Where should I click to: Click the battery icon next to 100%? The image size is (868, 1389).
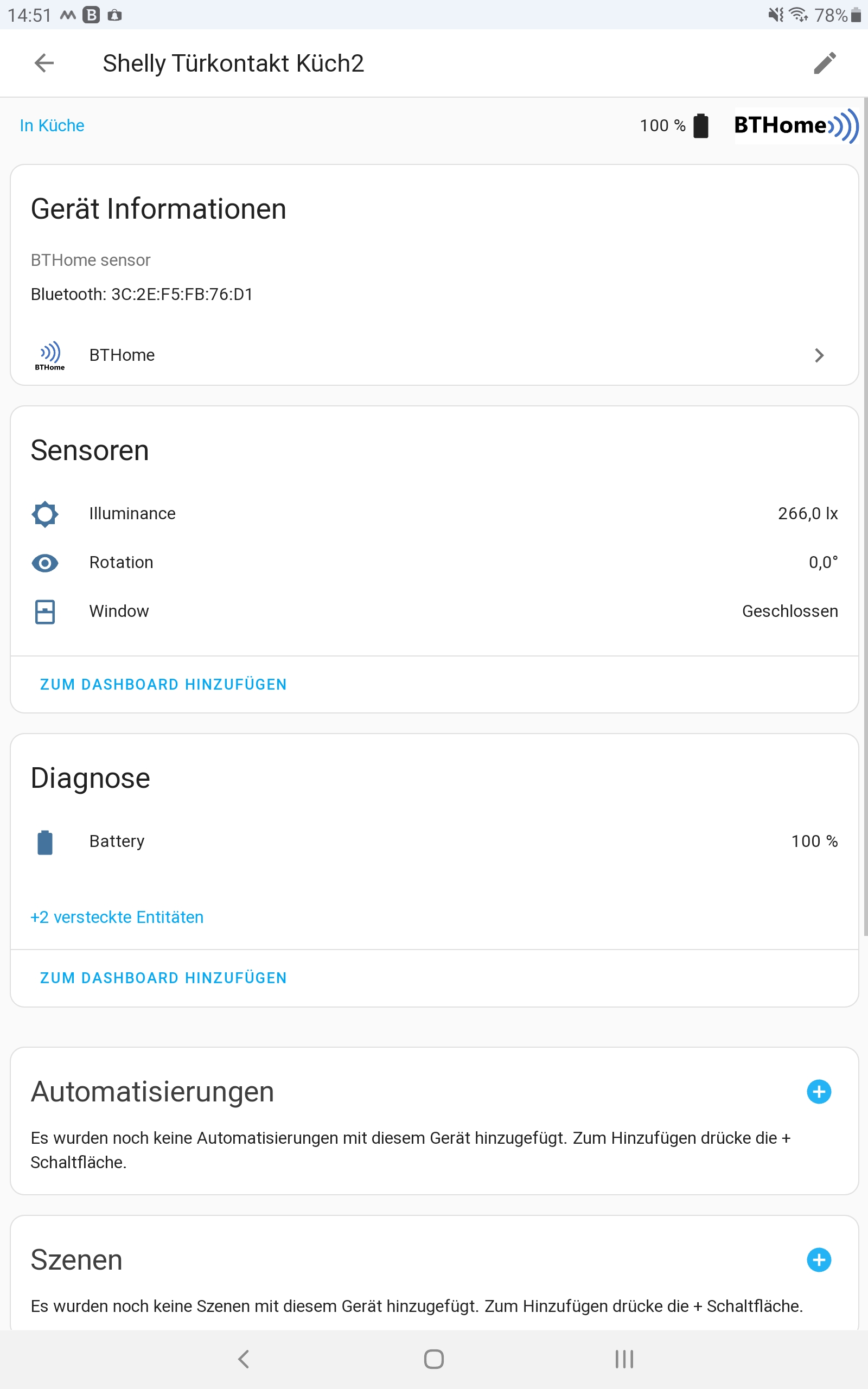pyautogui.click(x=701, y=126)
